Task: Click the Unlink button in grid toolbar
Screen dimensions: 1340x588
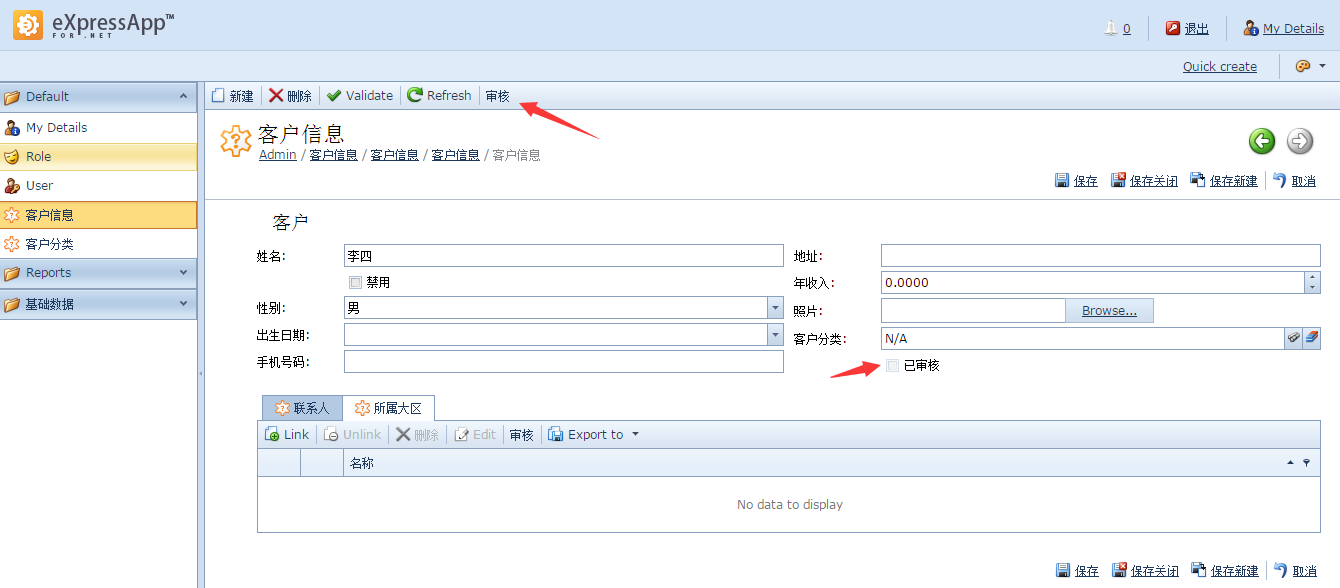Action: [352, 434]
